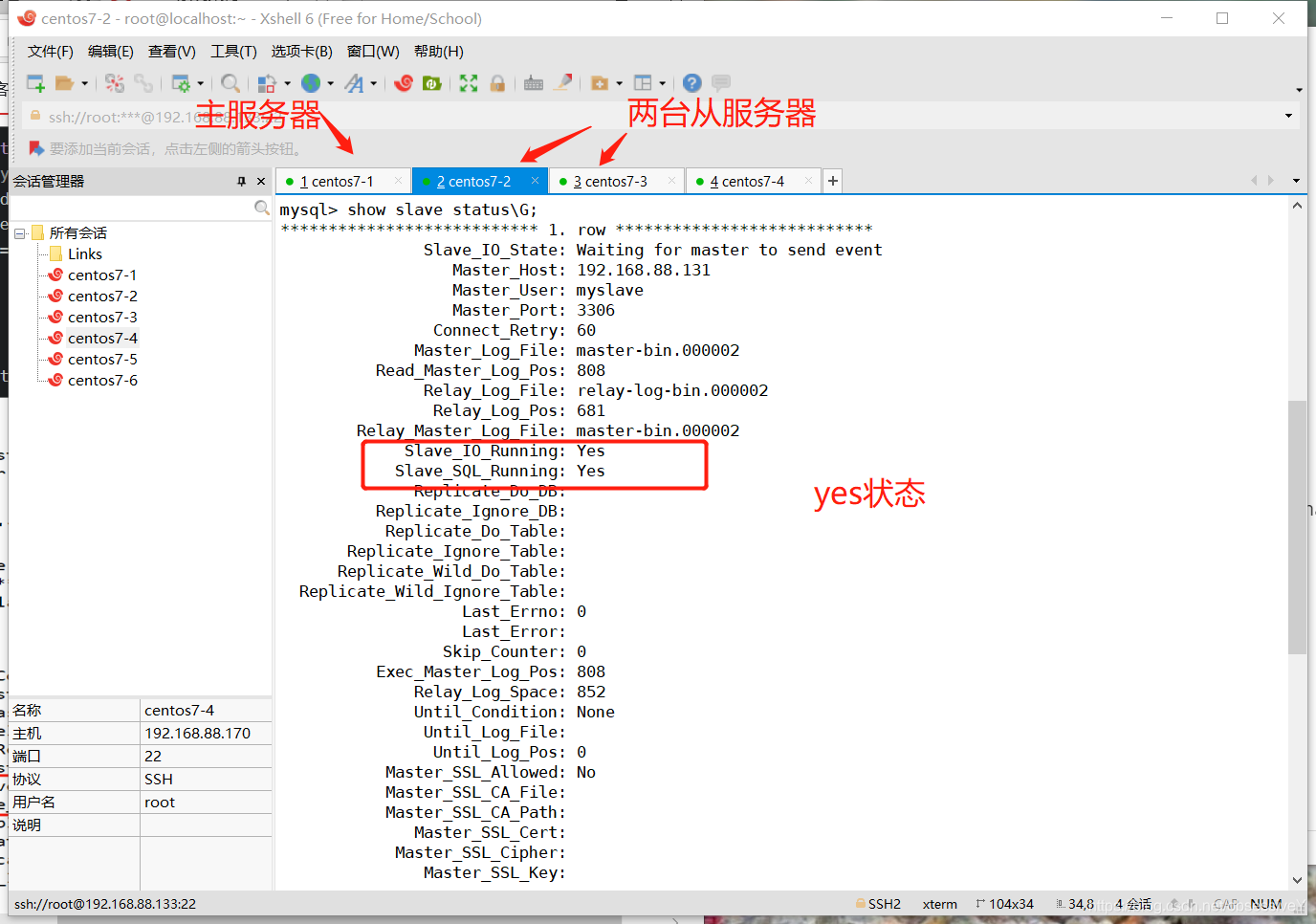Open the 工具(T) menu
This screenshot has width=1316, height=924.
[x=234, y=52]
